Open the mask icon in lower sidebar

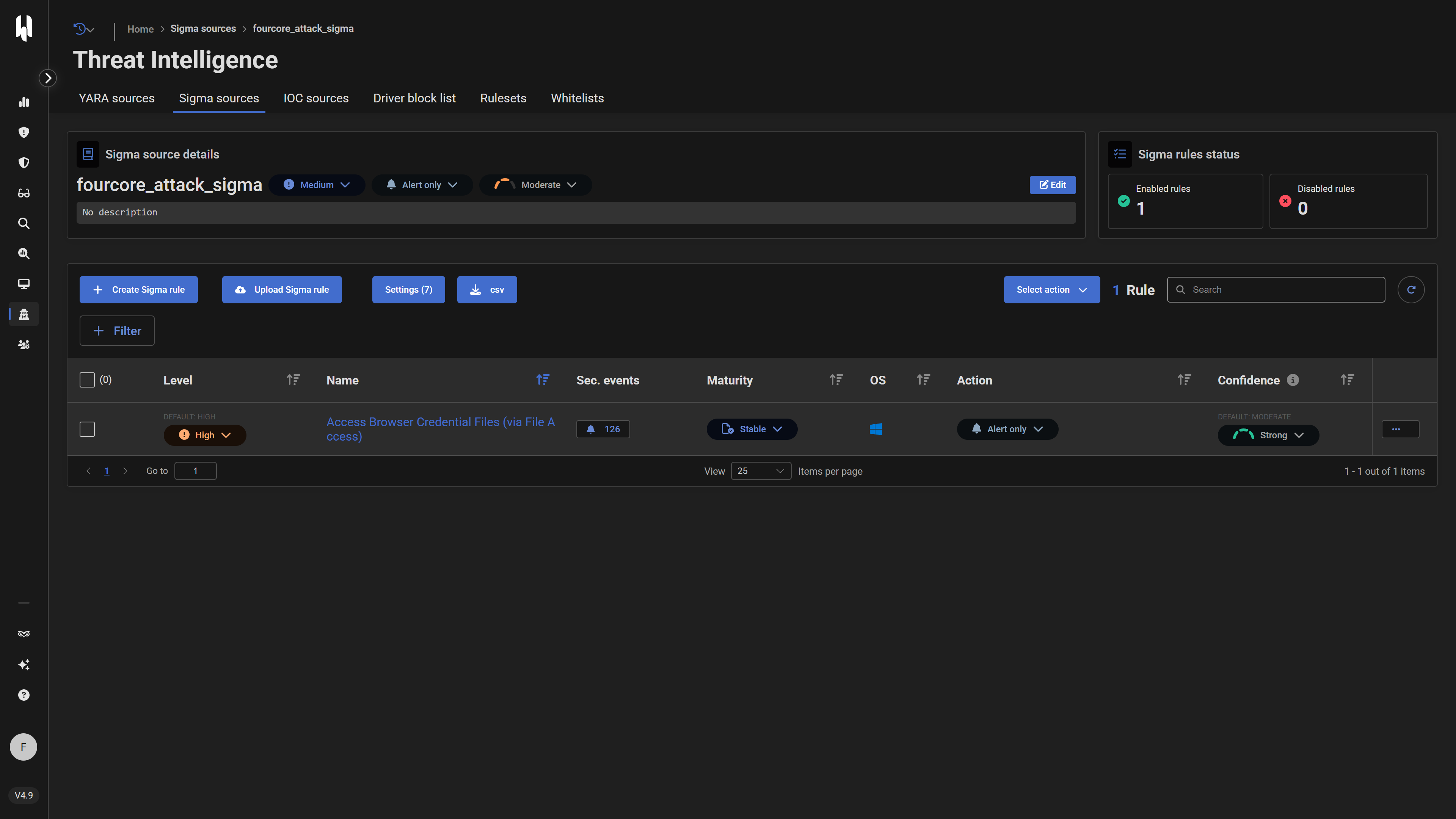(x=24, y=634)
